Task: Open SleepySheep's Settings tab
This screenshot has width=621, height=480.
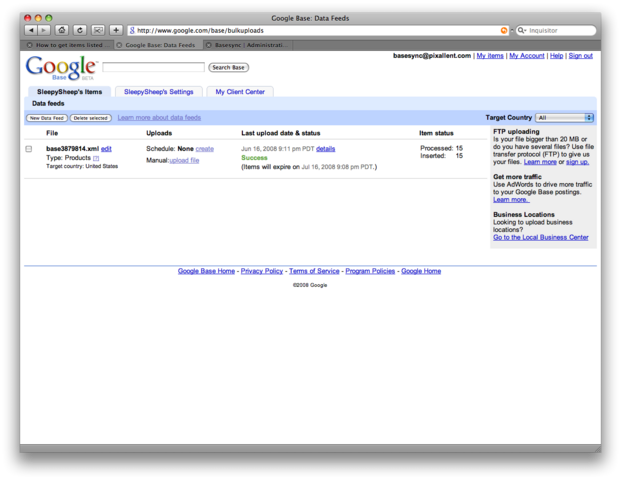Action: (159, 92)
